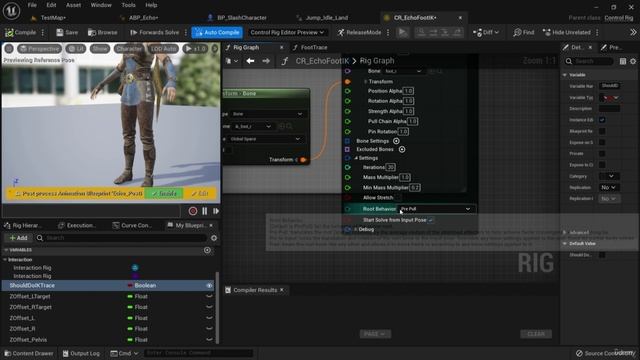Click Enable on the post process warning
The width and height of the screenshot is (640, 360).
164,193
